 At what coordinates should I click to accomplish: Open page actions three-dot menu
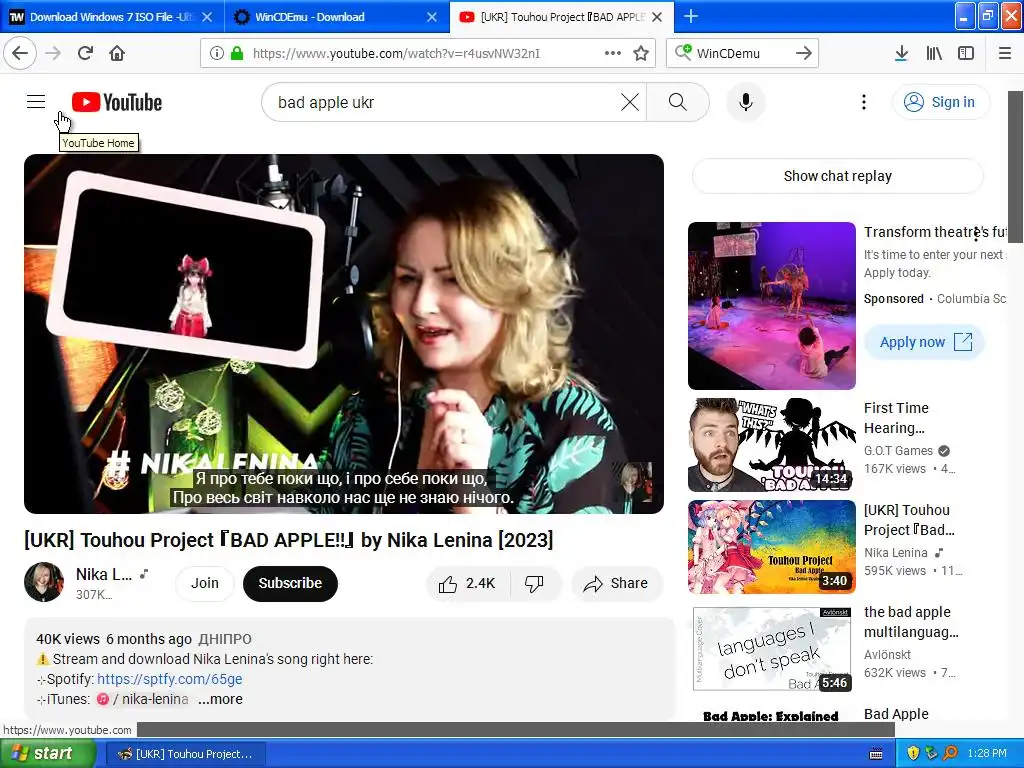[613, 53]
